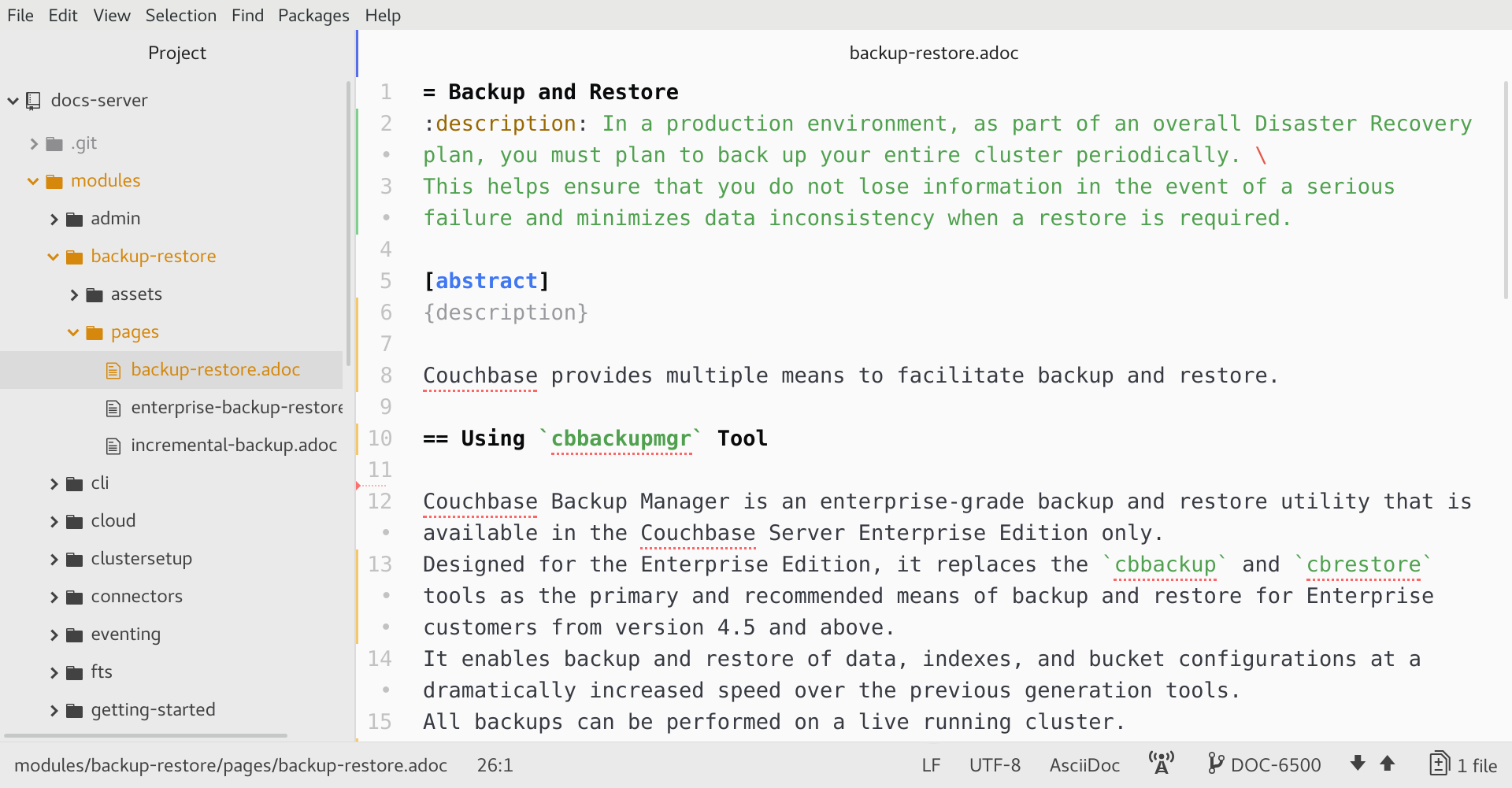Image resolution: width=1512 pixels, height=788 pixels.
Task: Expand the admin folder
Action: pos(54,219)
